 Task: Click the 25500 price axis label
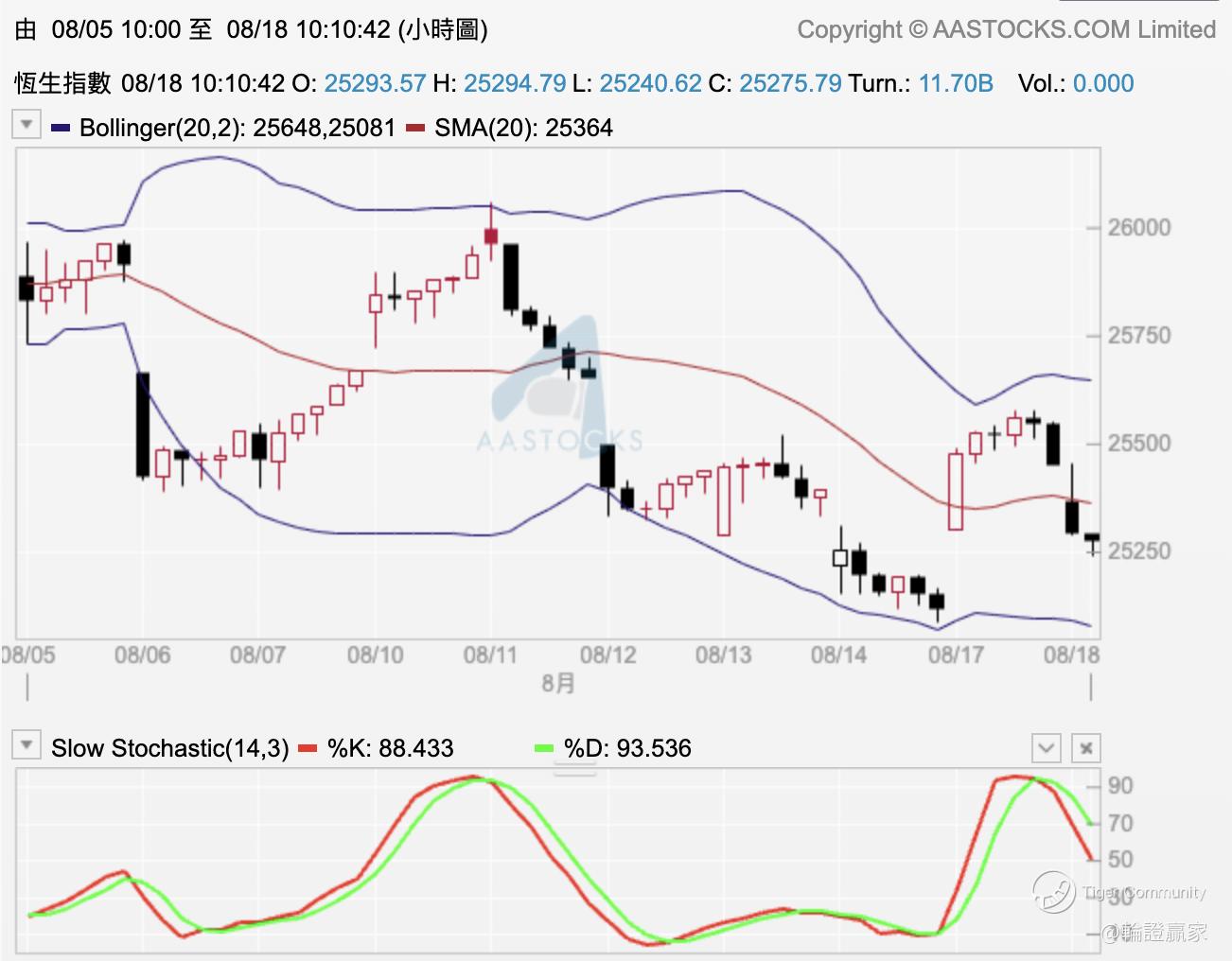tap(1139, 443)
